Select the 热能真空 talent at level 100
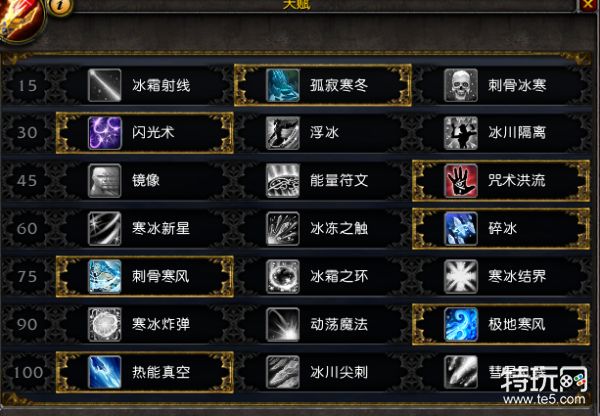 tap(145, 372)
